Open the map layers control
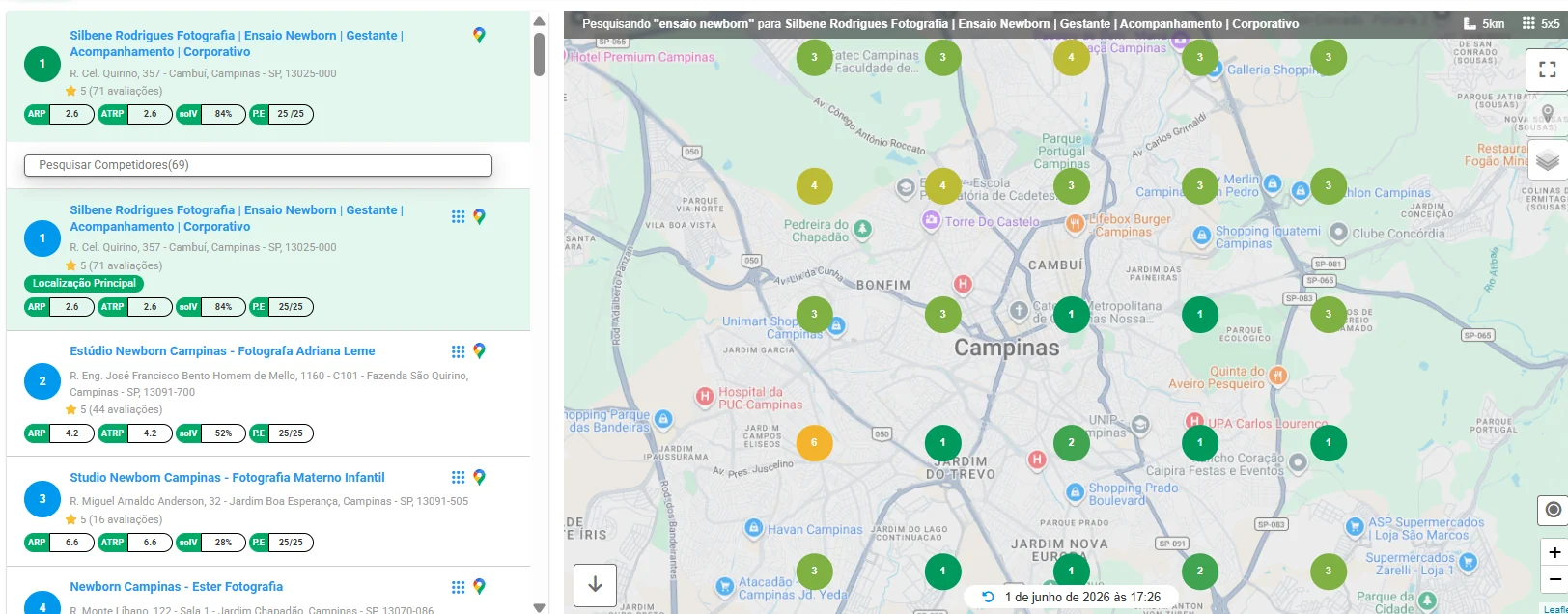 [1547, 160]
